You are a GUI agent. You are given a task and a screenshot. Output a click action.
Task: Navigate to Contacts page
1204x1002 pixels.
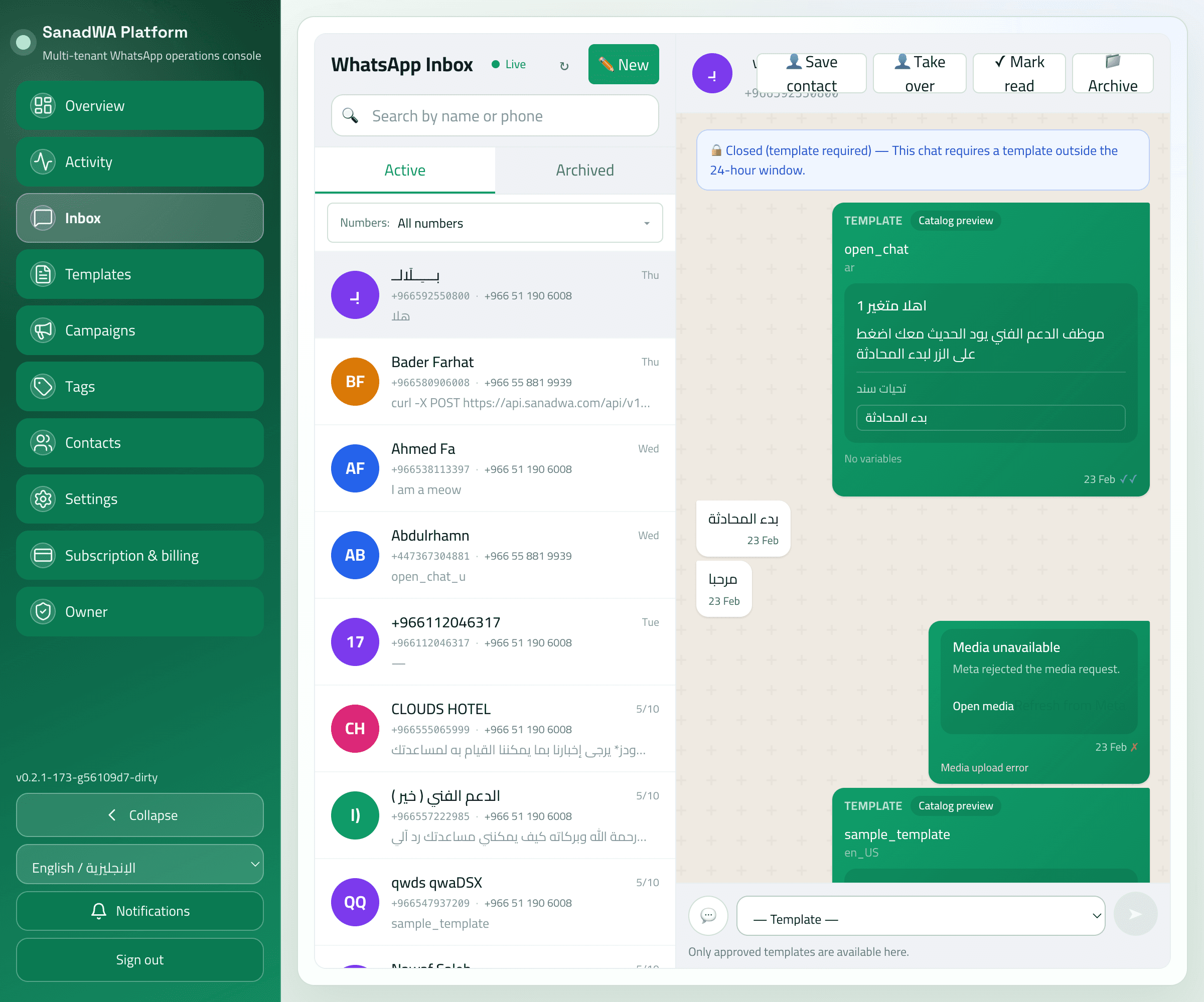coord(140,442)
